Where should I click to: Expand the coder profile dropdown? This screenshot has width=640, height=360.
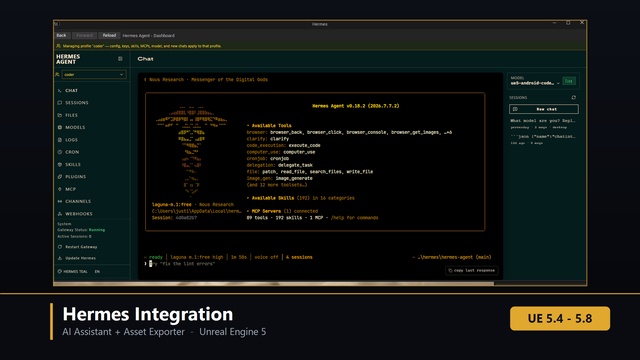pyautogui.click(x=93, y=75)
